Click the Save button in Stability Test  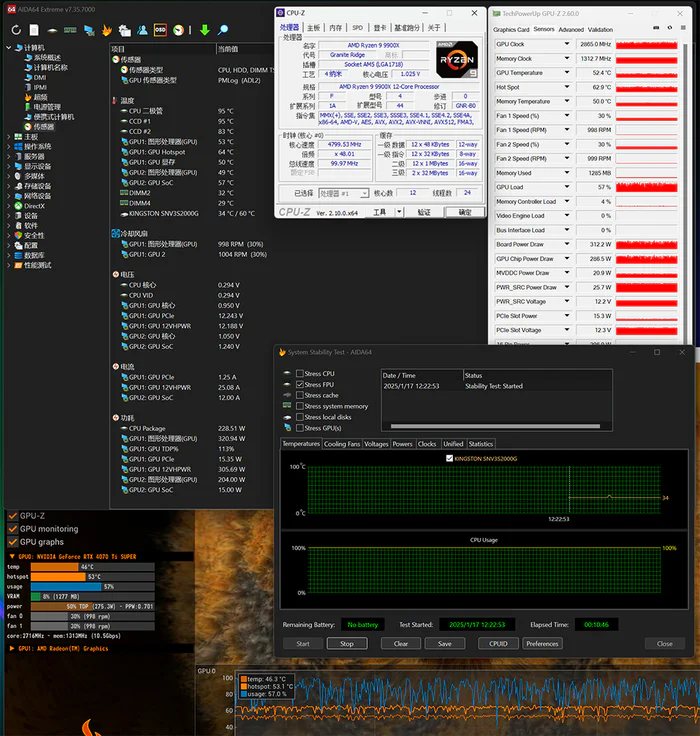coord(445,644)
